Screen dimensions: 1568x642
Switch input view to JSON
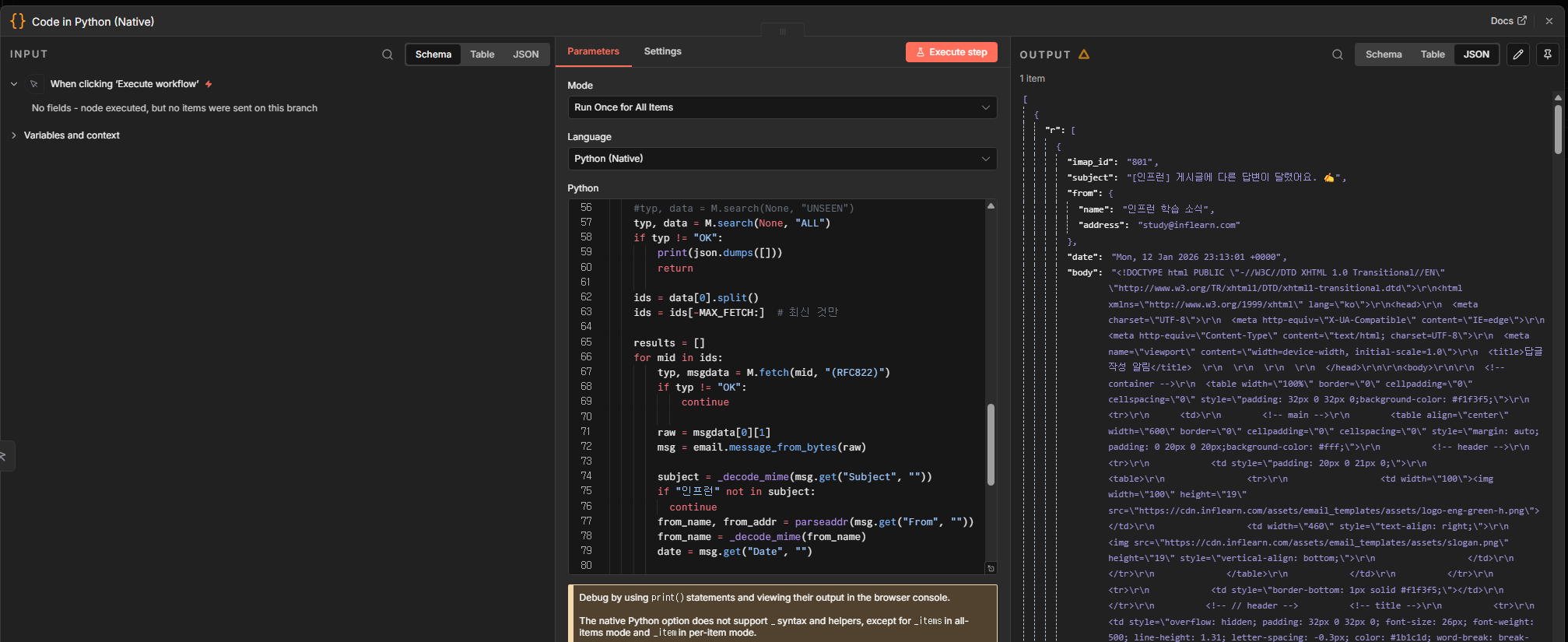pyautogui.click(x=525, y=54)
